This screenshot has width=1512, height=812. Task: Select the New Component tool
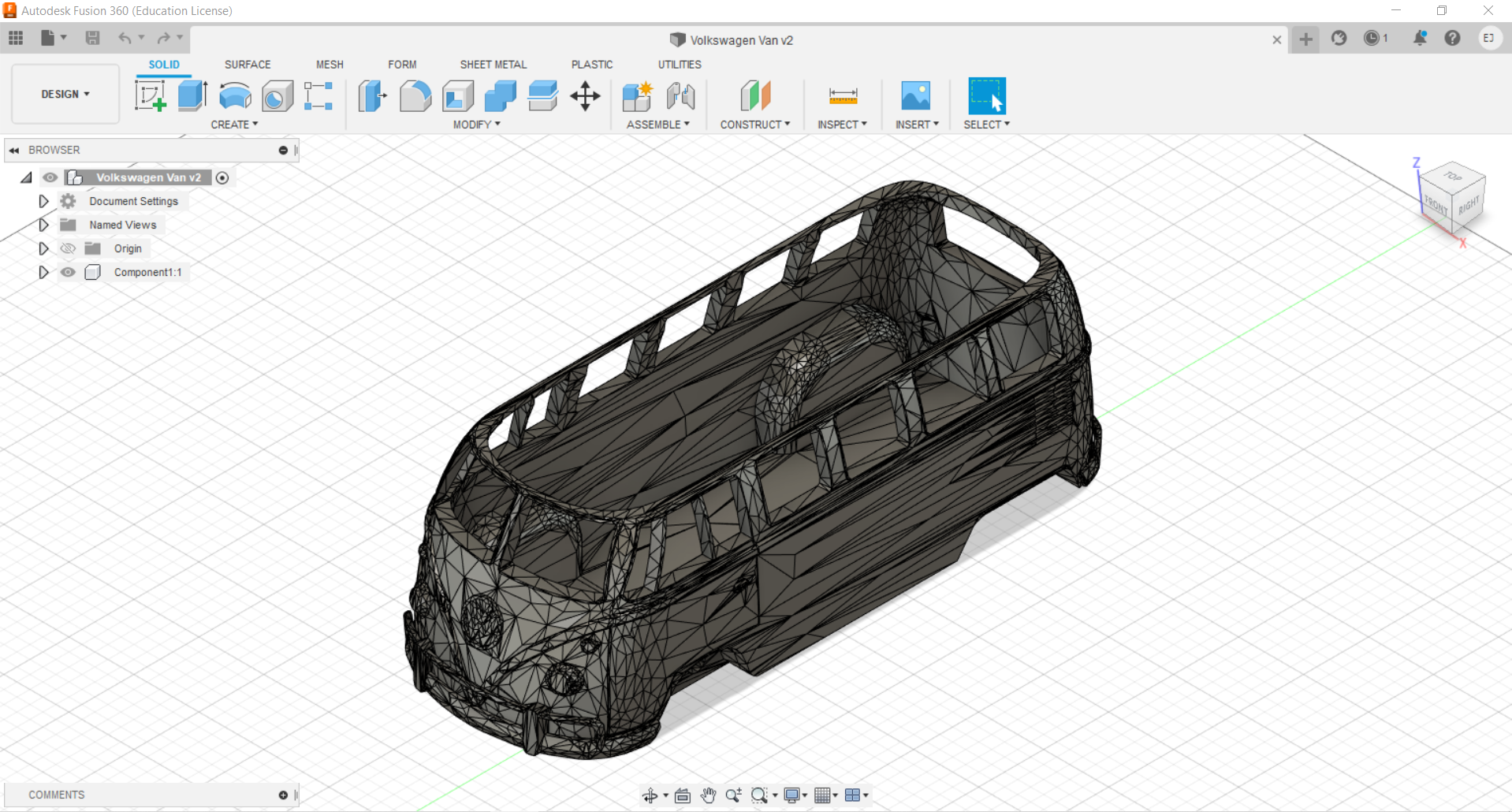[637, 96]
